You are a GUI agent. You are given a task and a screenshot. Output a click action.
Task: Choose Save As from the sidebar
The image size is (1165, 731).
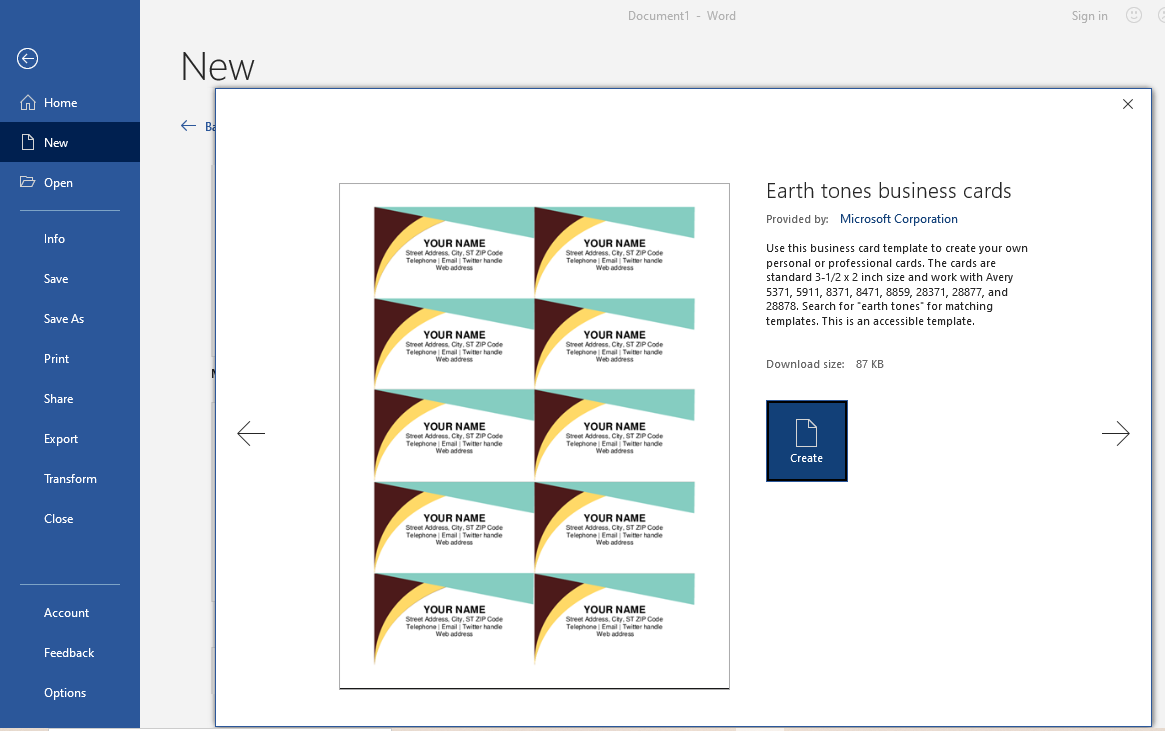[x=64, y=318]
